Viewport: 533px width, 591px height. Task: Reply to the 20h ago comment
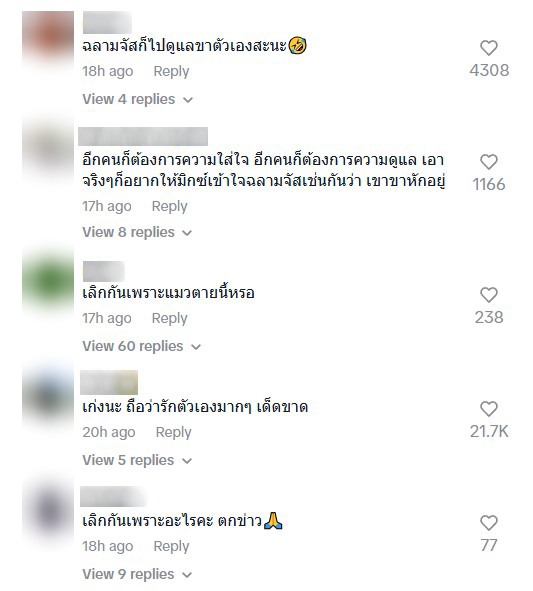coord(173,432)
